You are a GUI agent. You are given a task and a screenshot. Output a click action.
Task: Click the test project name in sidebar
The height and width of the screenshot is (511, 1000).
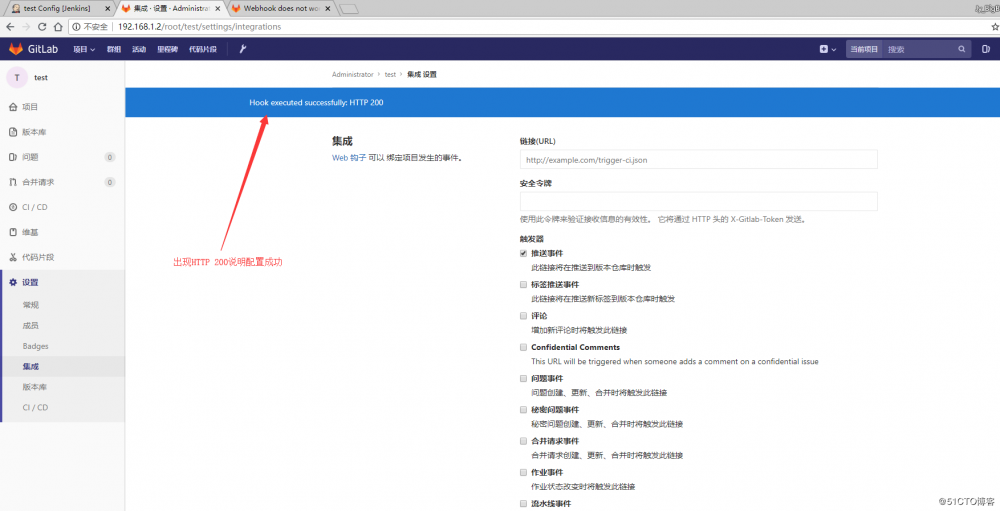click(41, 77)
